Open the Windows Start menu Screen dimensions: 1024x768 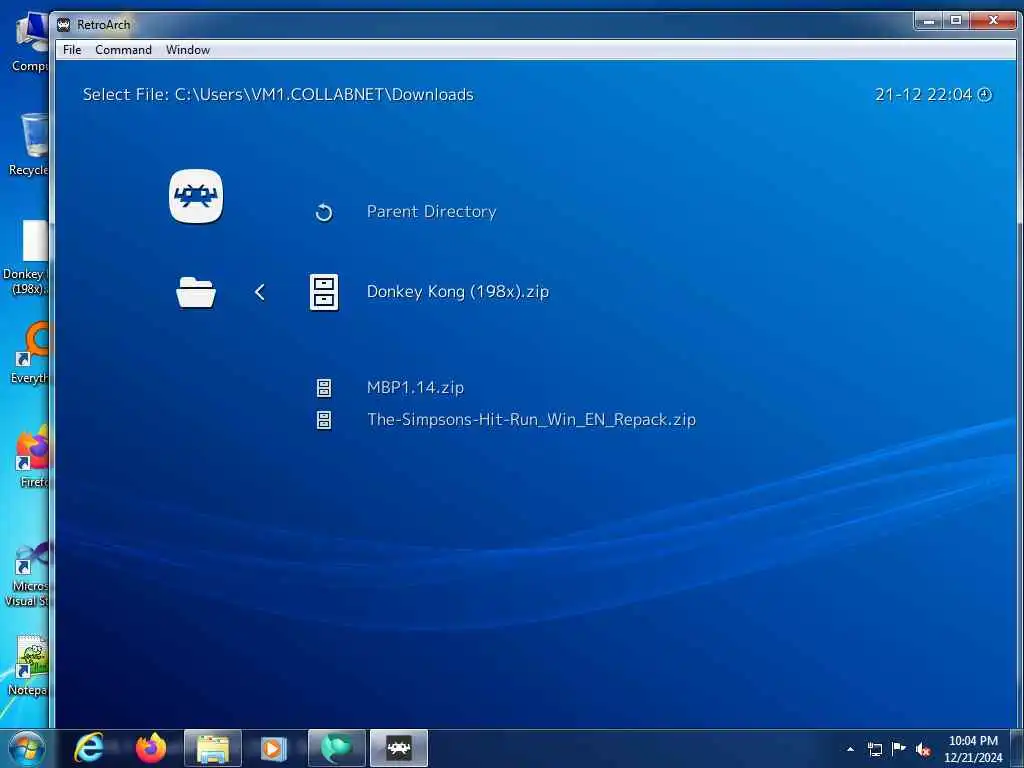(27, 748)
